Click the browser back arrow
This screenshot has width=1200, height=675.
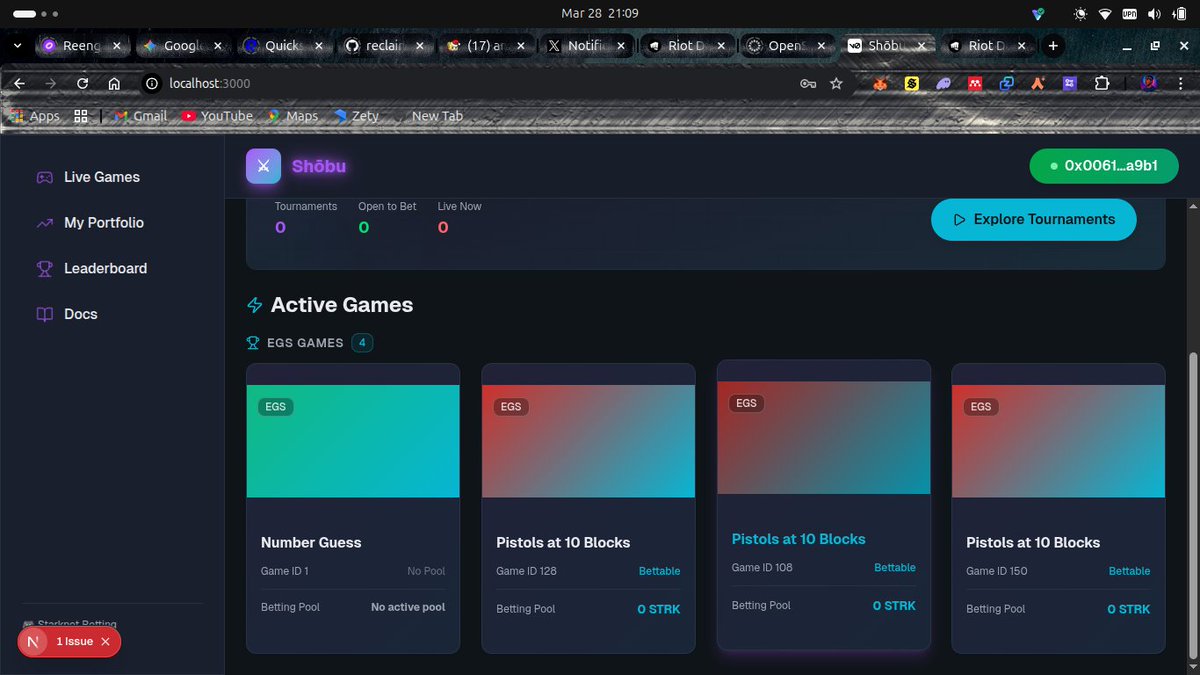(20, 84)
